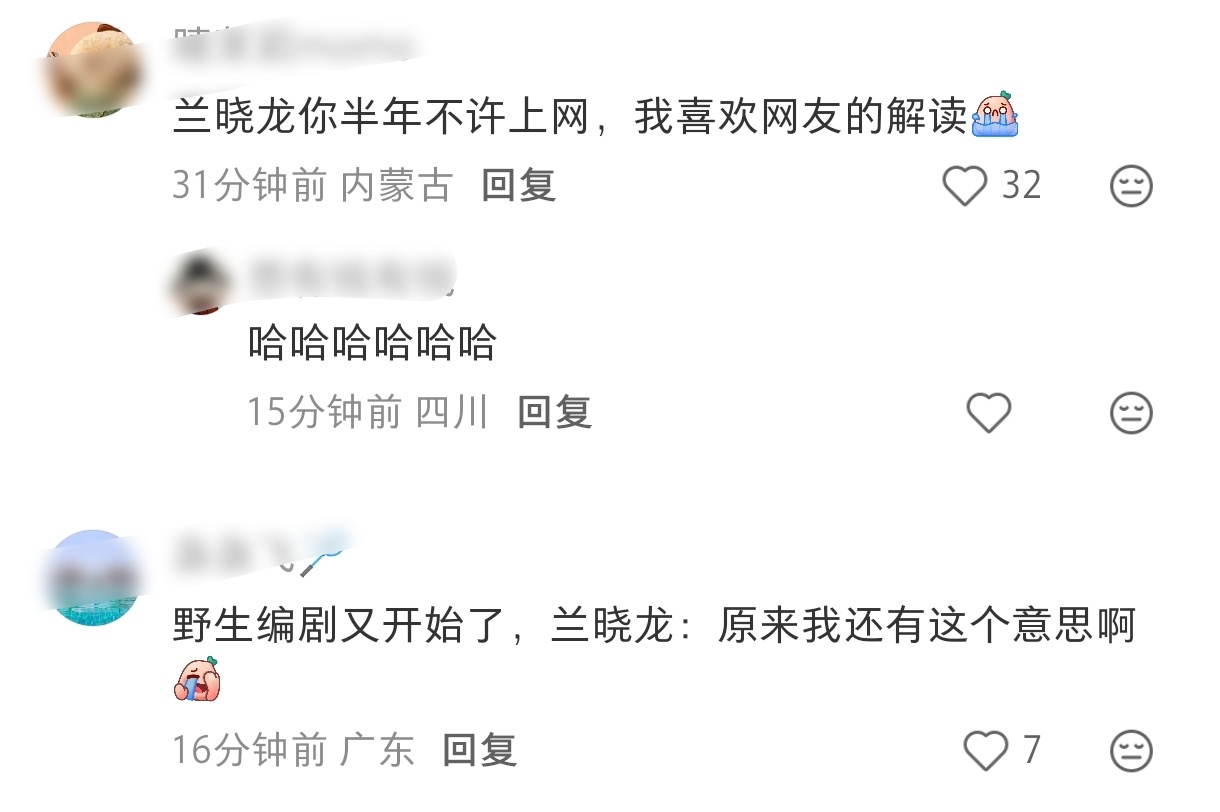Open the blue avatar of Guangdong commenter
The width and height of the screenshot is (1220, 812).
click(94, 578)
